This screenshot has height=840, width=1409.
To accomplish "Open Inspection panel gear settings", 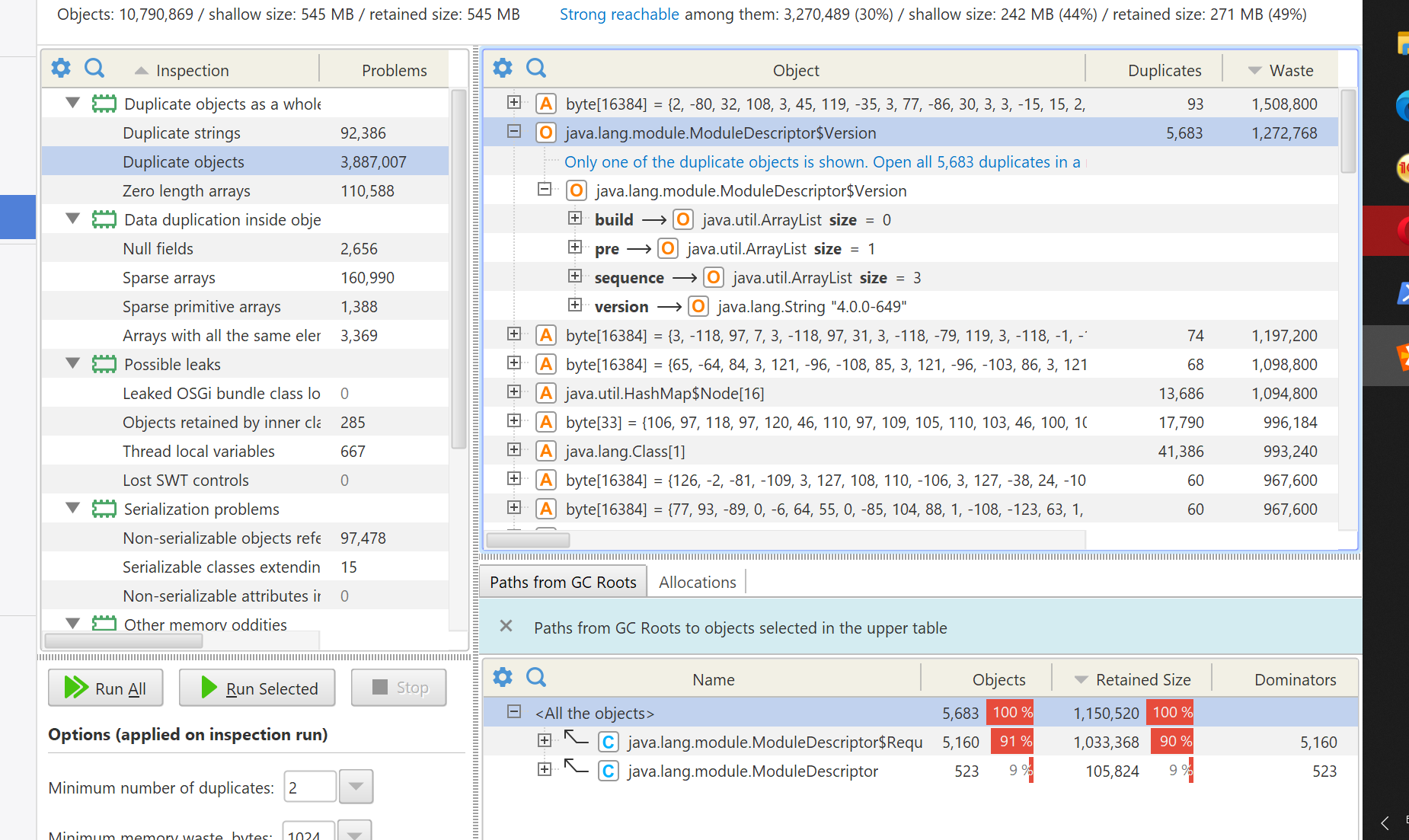I will [61, 69].
